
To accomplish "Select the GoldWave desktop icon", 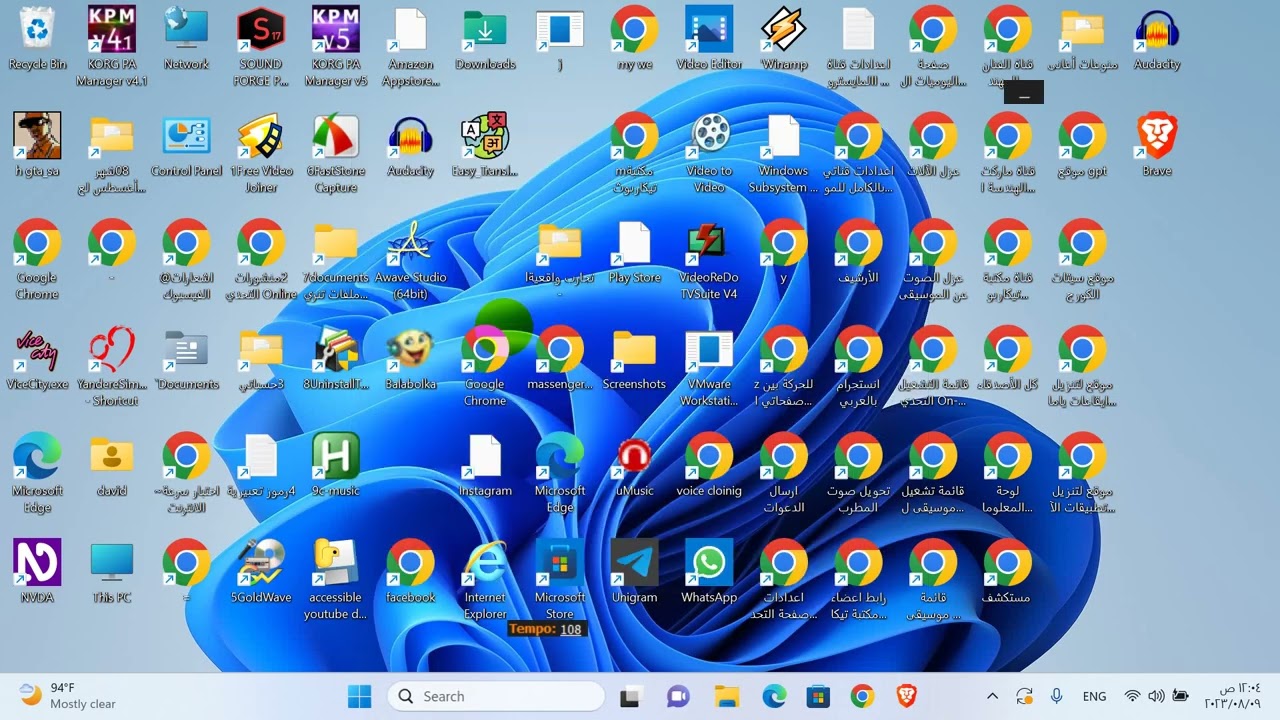I will (x=261, y=574).
